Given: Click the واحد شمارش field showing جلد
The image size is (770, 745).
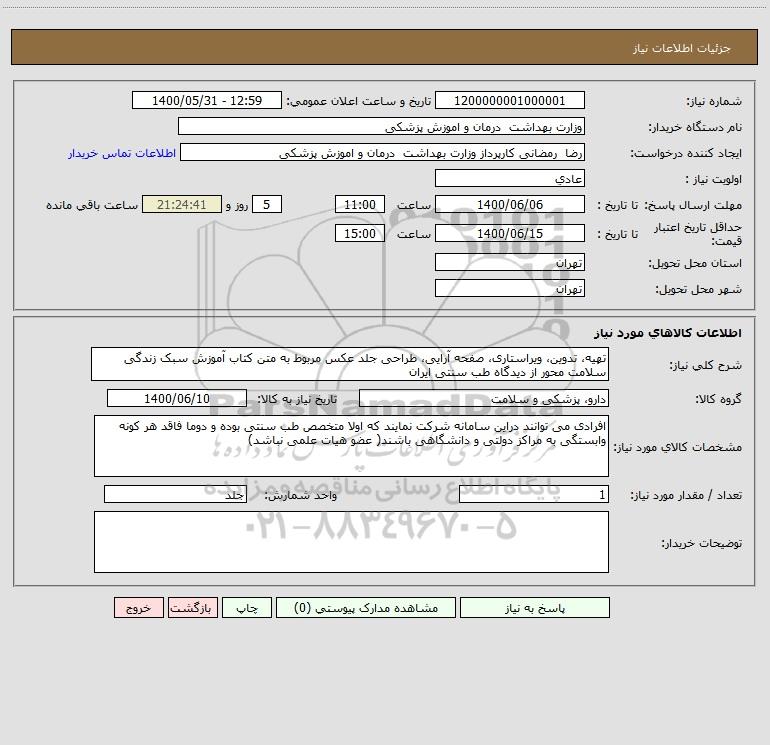Looking at the screenshot, I should [175, 494].
